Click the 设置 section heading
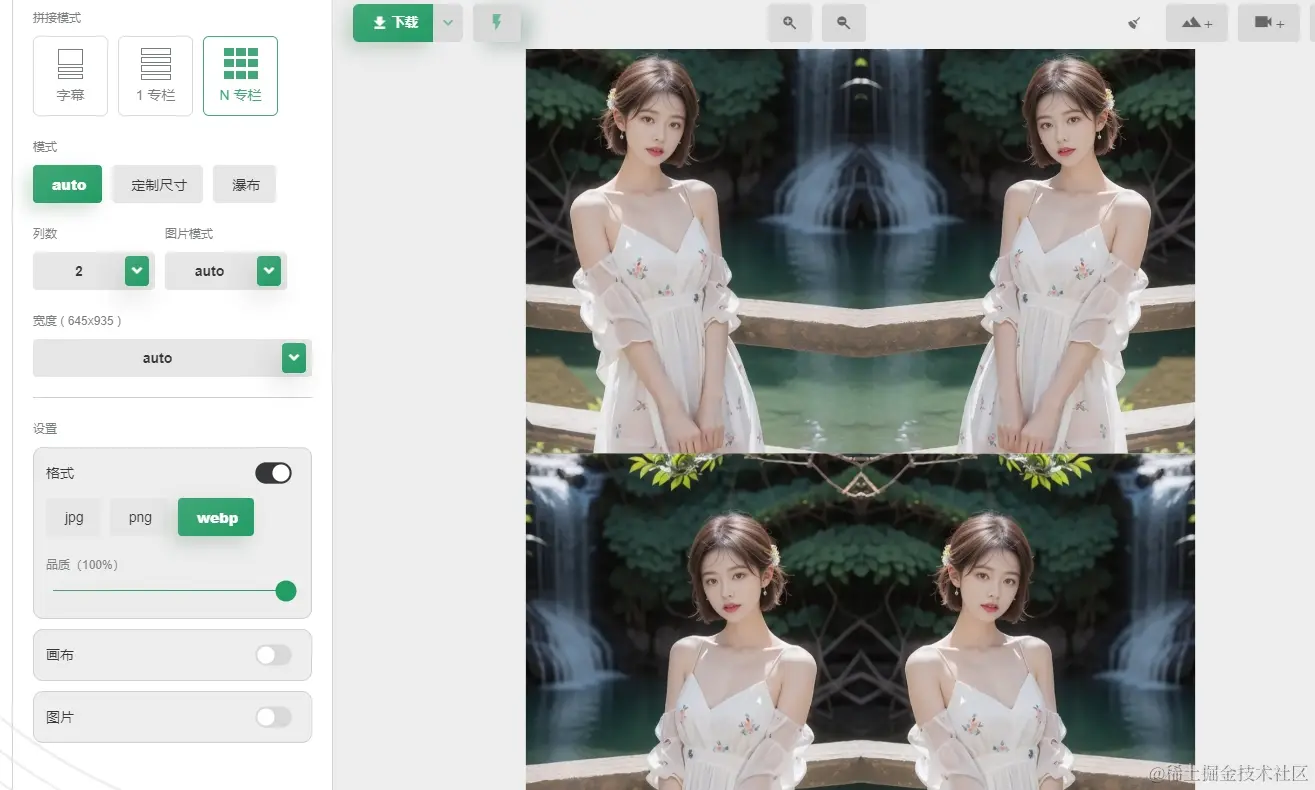Screen dimensions: 1315x790 [x=45, y=428]
